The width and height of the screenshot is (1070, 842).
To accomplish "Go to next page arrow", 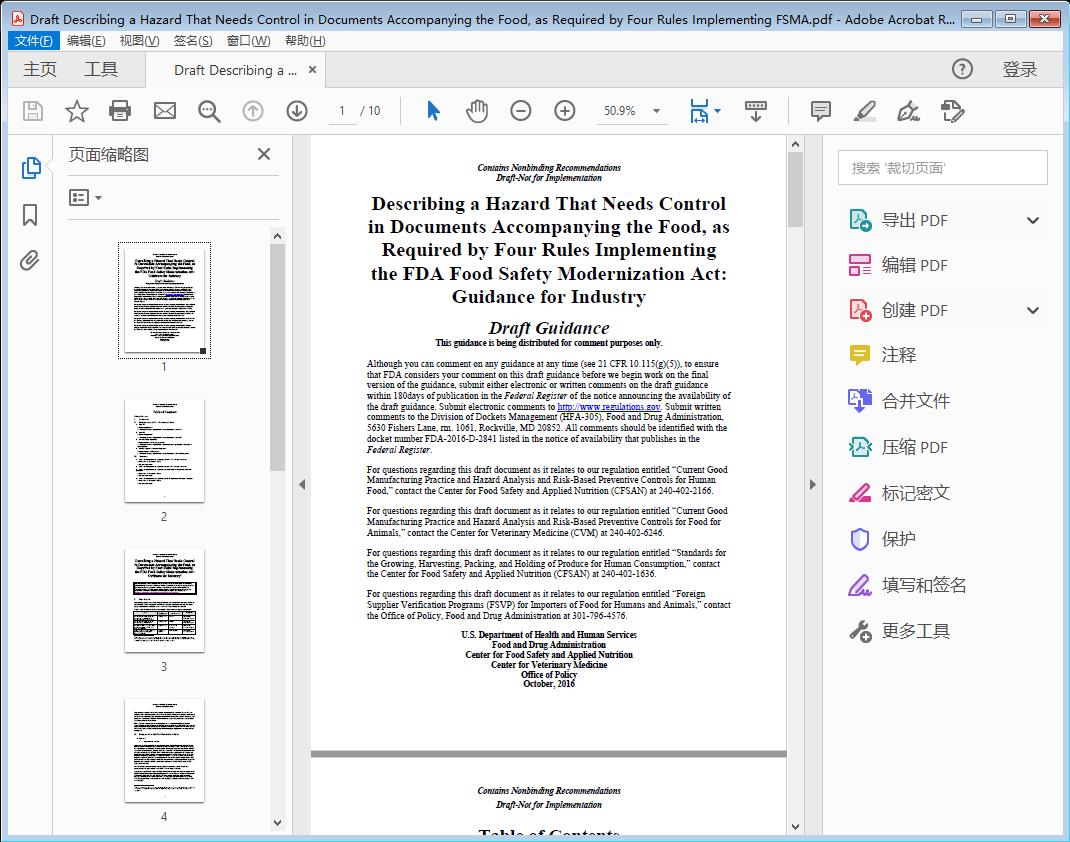I will click(297, 111).
